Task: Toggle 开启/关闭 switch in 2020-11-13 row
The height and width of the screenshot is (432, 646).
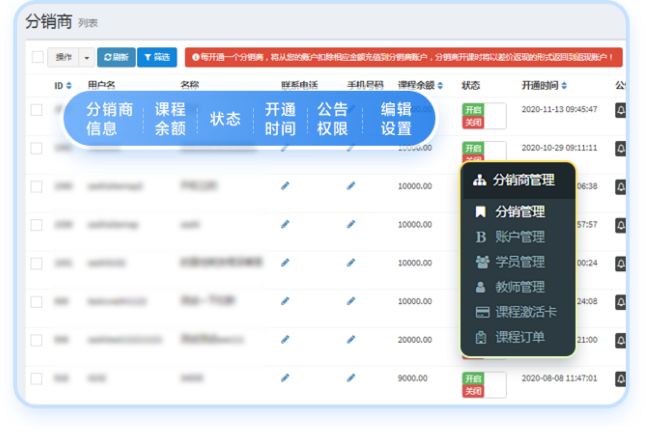Action: point(484,116)
